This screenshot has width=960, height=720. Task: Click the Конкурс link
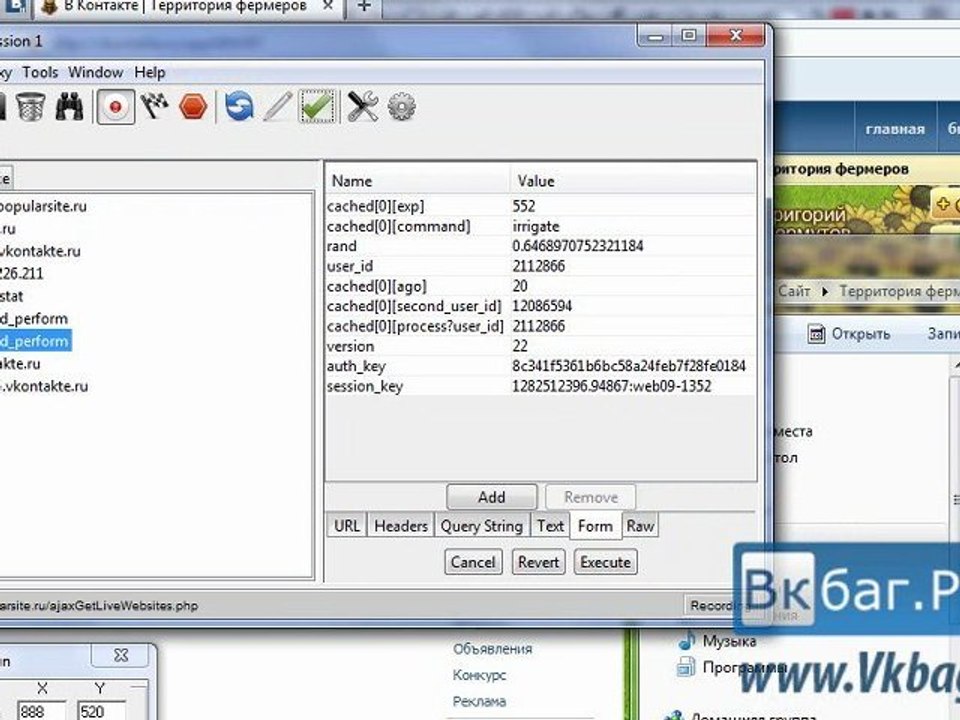[x=479, y=675]
